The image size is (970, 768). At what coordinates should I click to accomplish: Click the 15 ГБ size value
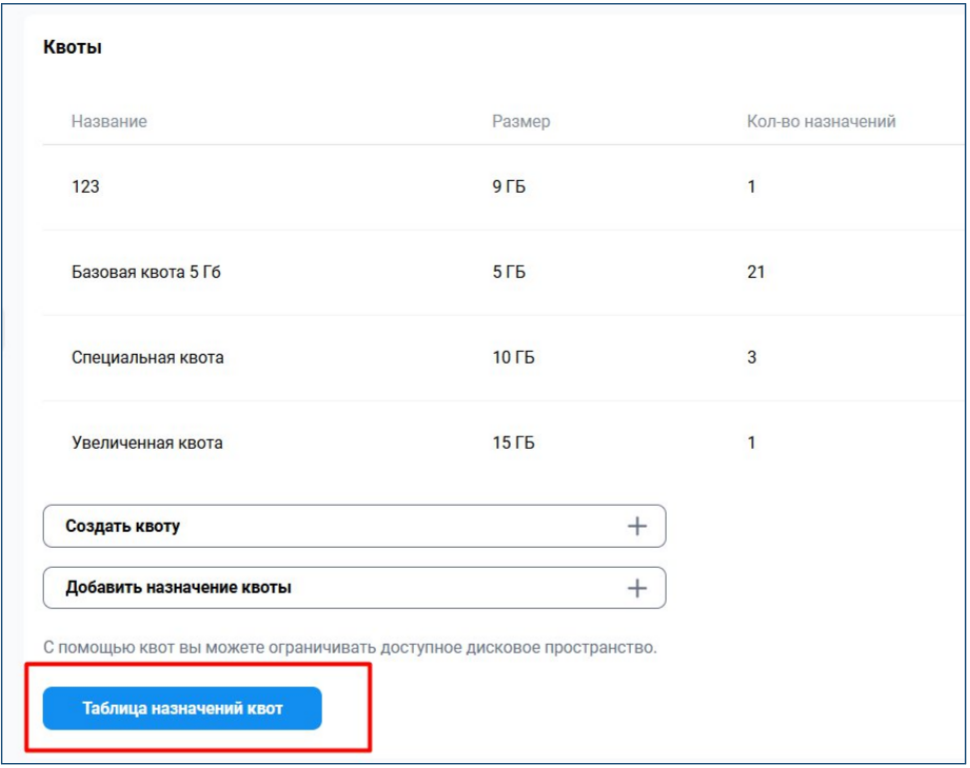[513, 443]
